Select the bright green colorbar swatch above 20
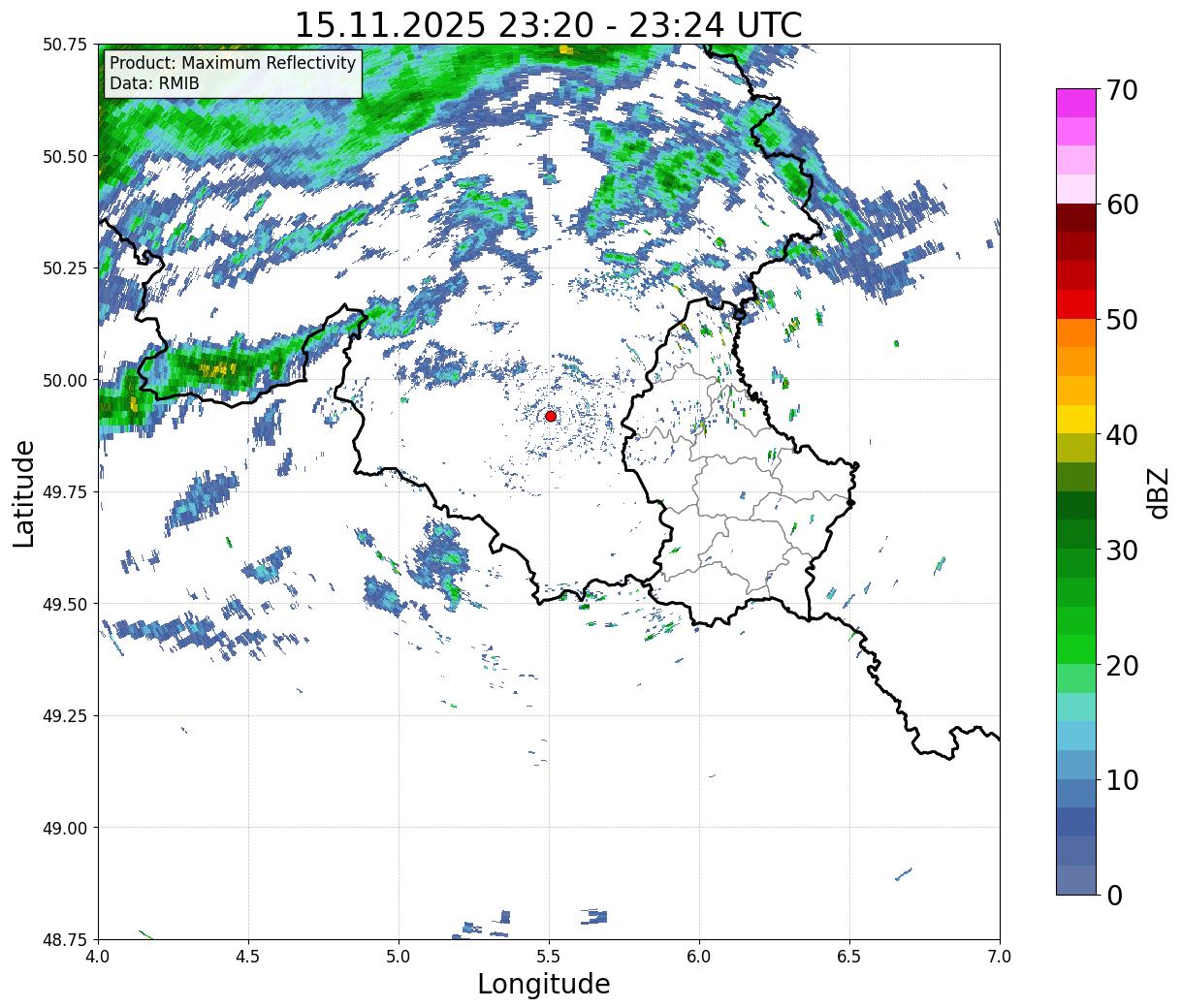Viewport: 1182px width, 1008px height. 1076,649
